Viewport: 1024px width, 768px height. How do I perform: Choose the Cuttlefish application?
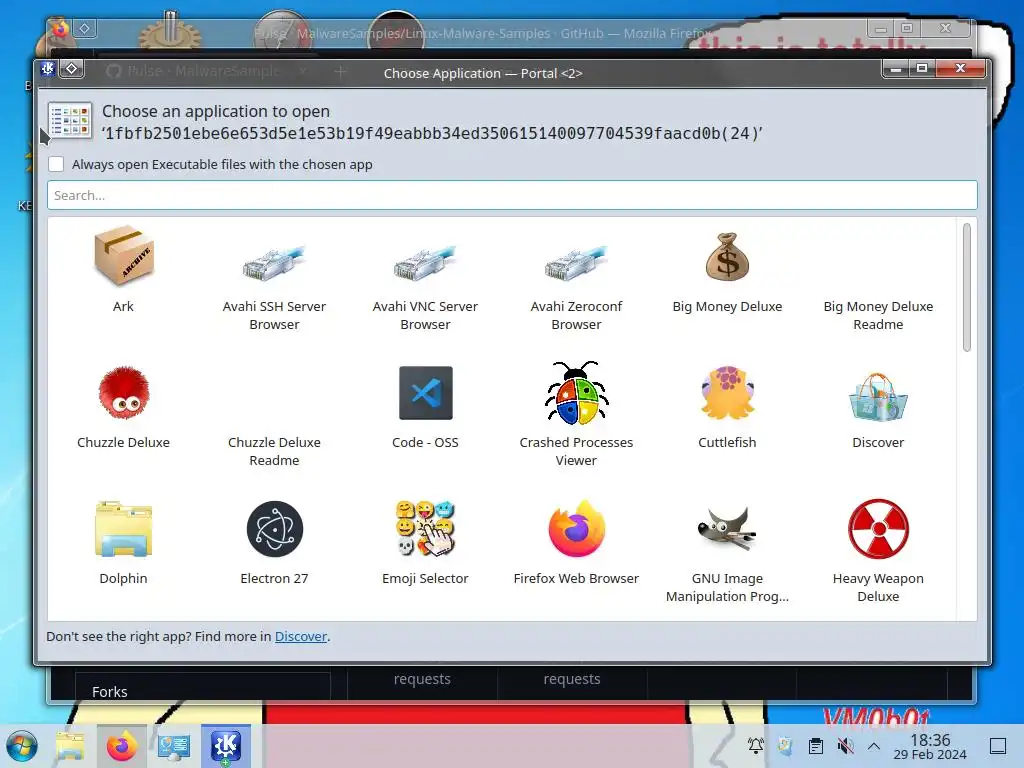[x=727, y=405]
